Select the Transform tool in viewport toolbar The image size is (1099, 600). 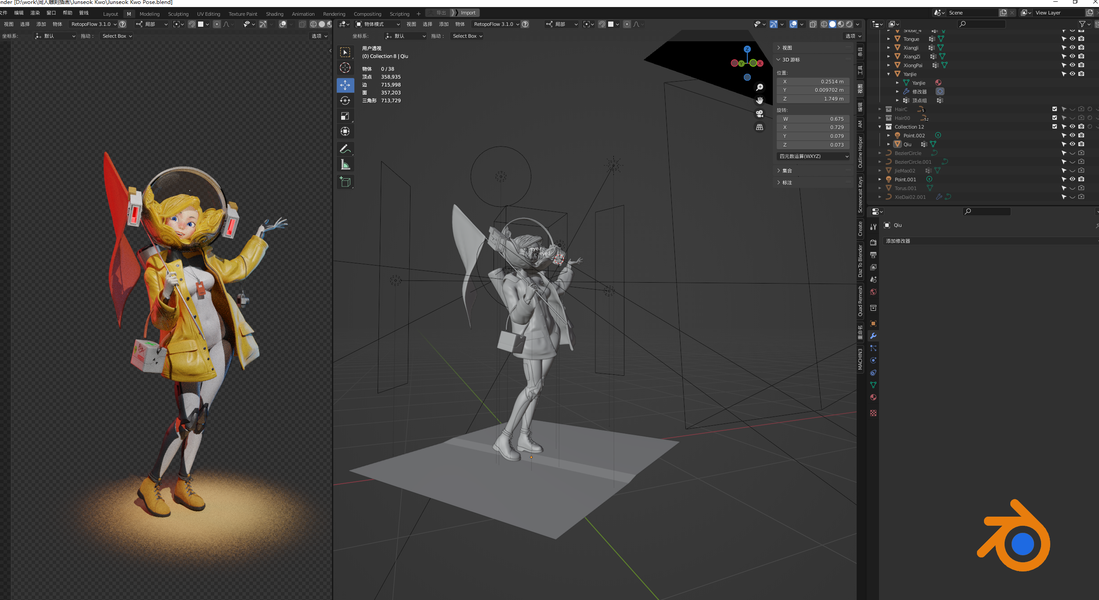345,132
